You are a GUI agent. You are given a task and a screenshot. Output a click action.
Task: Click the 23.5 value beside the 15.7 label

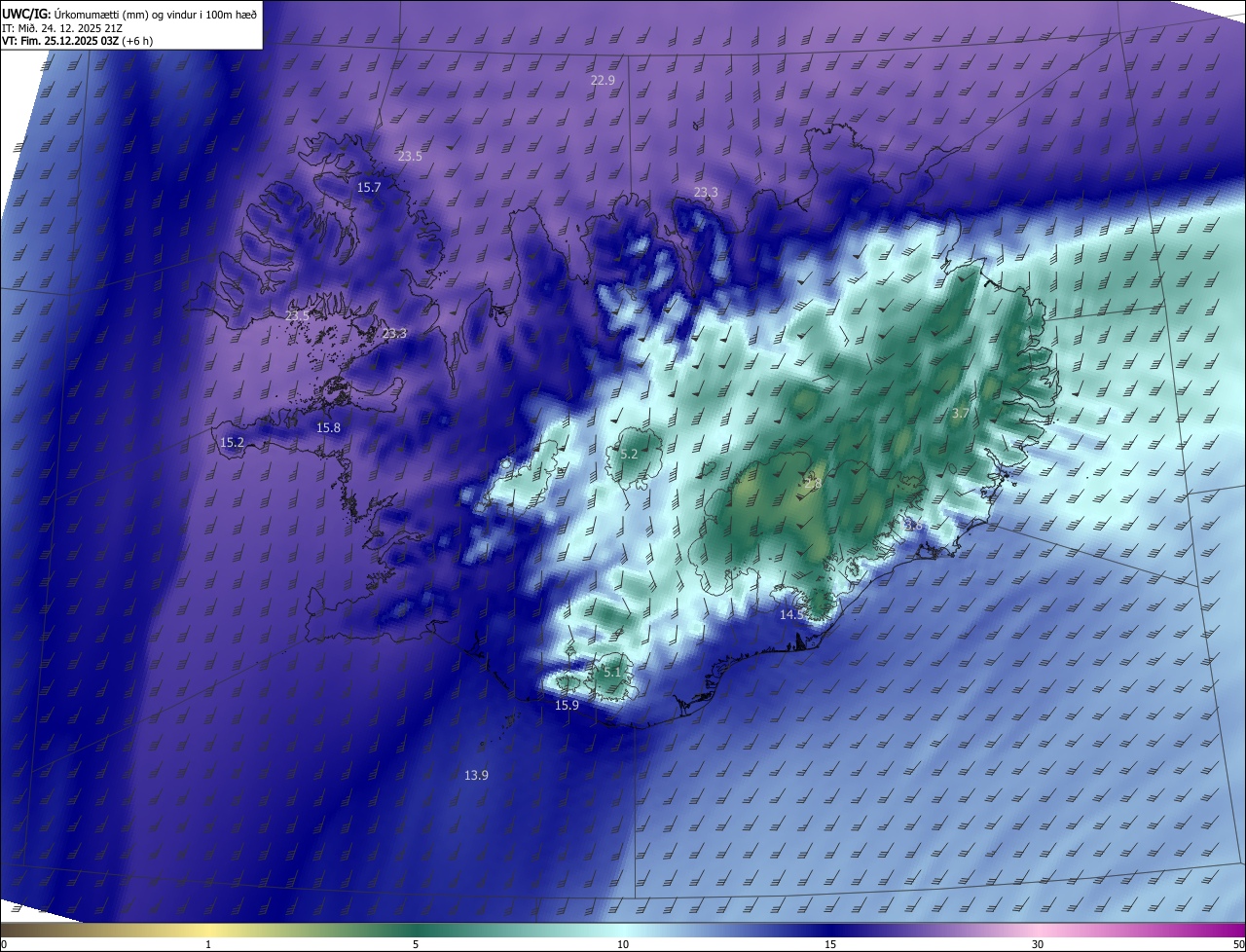(410, 156)
